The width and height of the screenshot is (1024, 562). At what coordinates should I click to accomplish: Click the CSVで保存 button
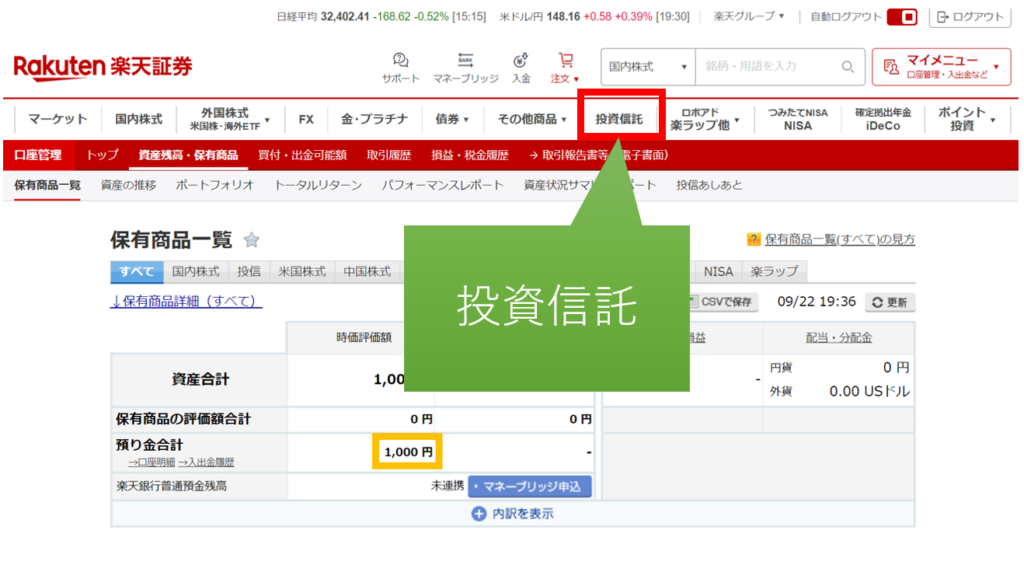click(722, 302)
